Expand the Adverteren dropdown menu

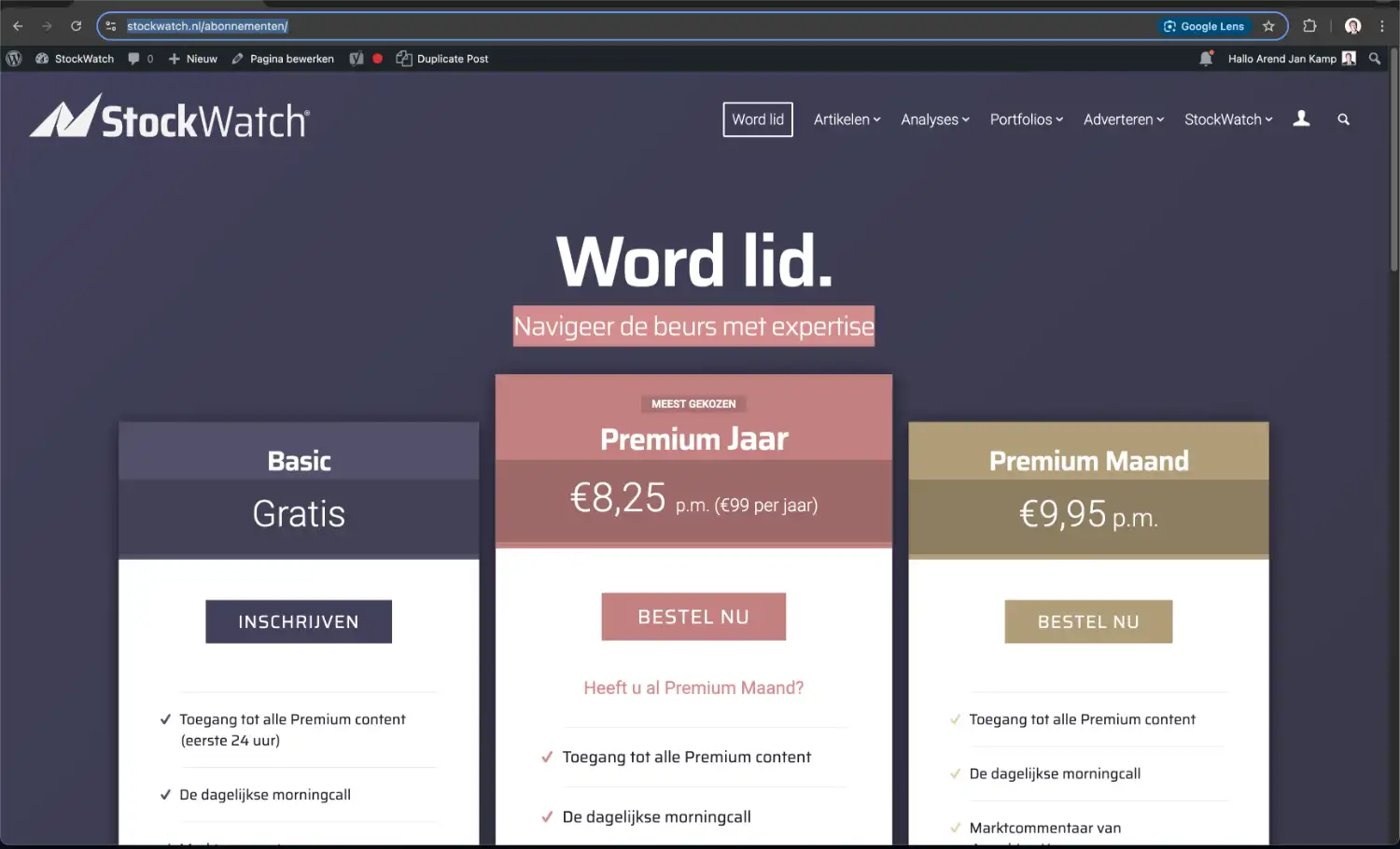click(x=1124, y=119)
